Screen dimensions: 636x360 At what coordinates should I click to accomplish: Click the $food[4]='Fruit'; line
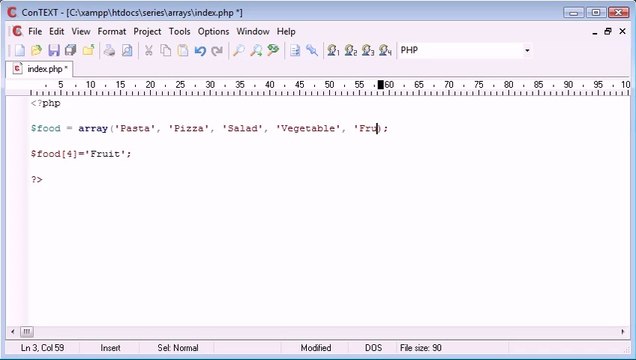click(x=81, y=154)
